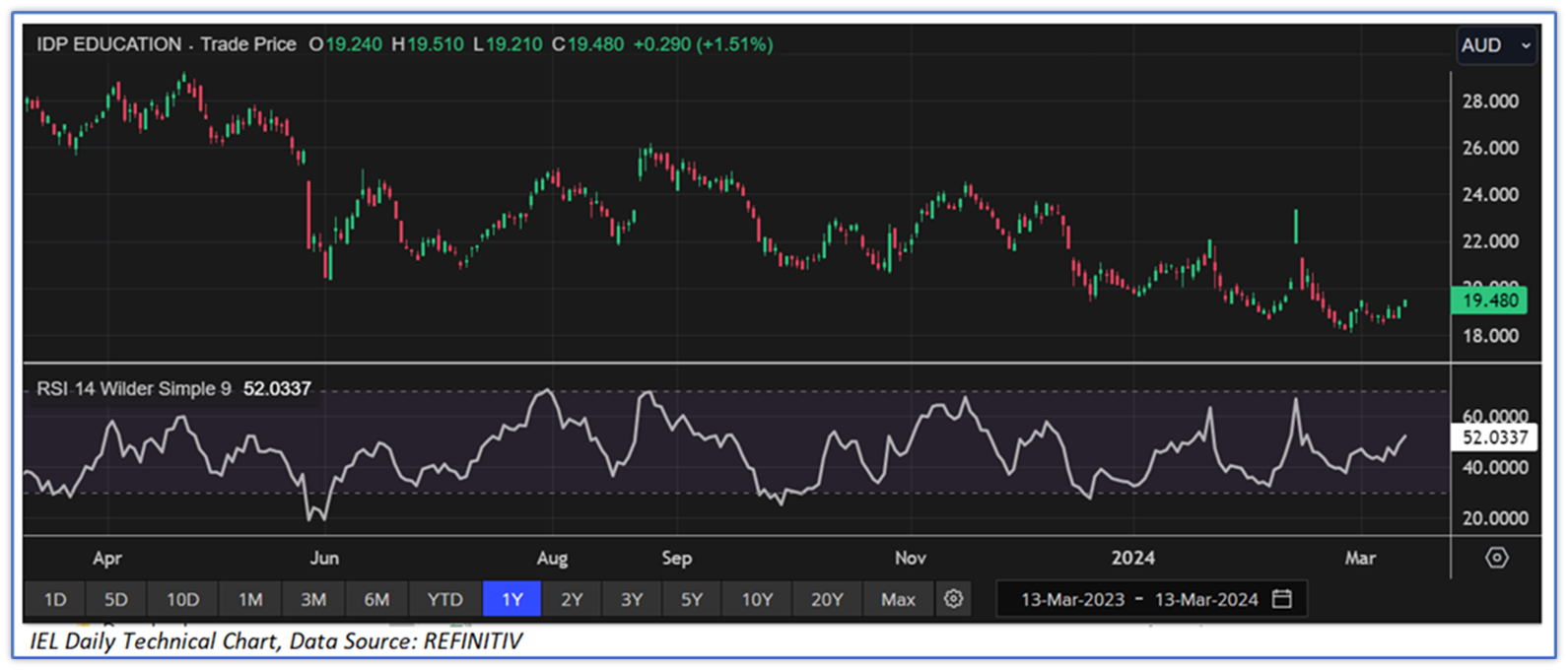Toggle the active 1Y range button

click(512, 599)
